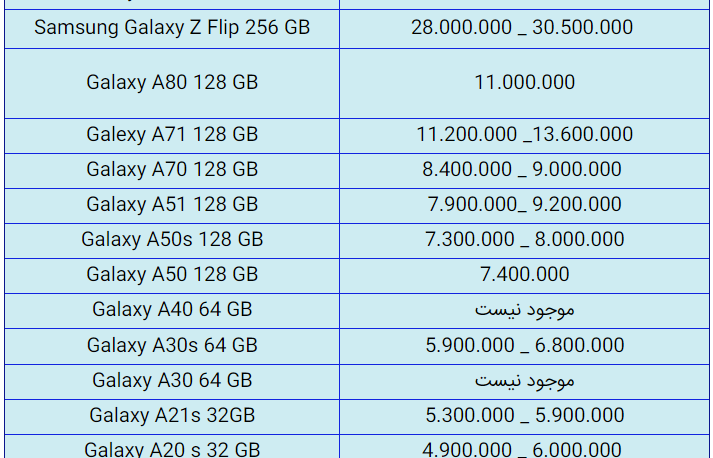
Task: Select the Galaxy A70 128 GB cell
Action: pos(172,169)
